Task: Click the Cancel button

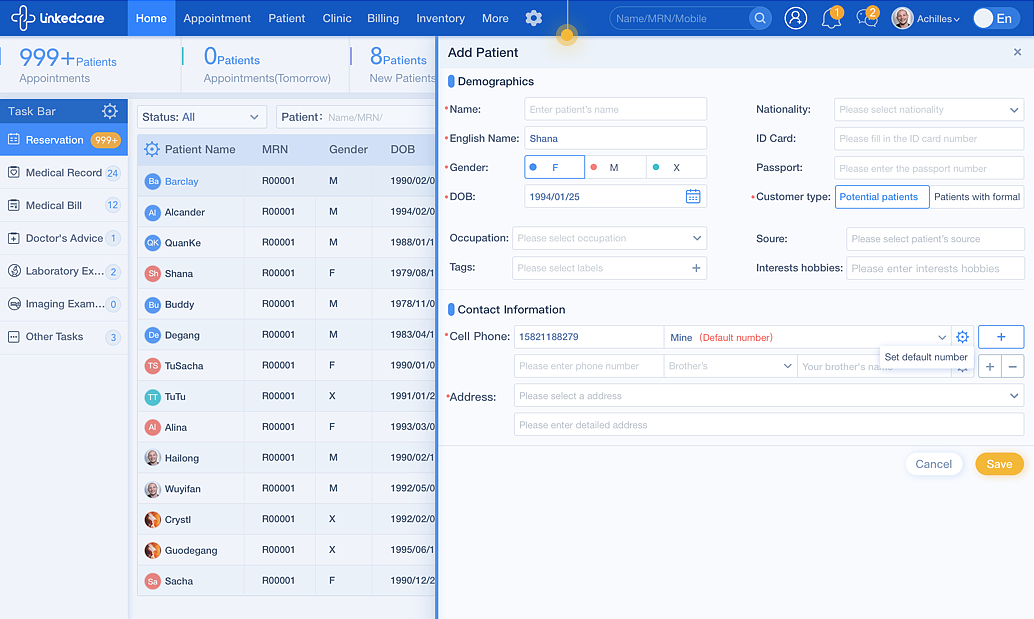Action: pos(933,464)
